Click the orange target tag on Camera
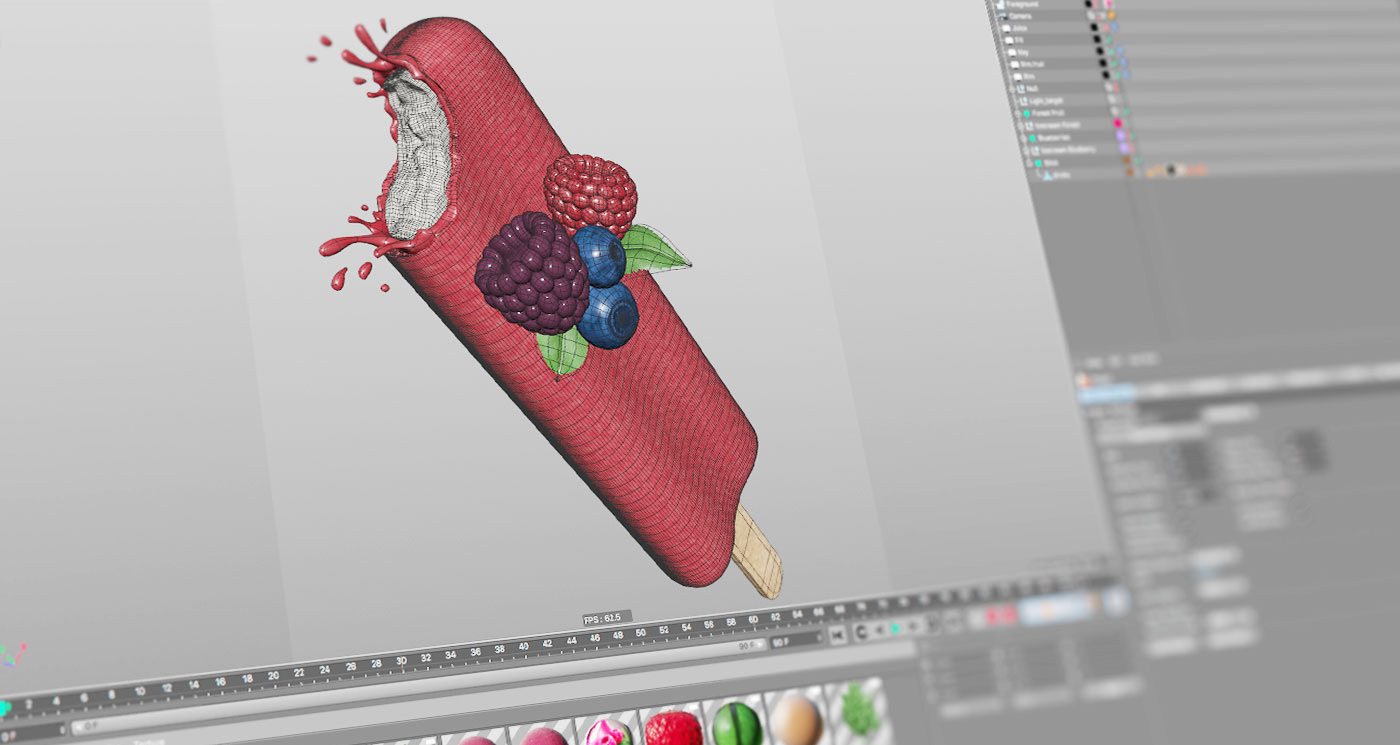Image resolution: width=1400 pixels, height=745 pixels. pyautogui.click(x=1112, y=15)
